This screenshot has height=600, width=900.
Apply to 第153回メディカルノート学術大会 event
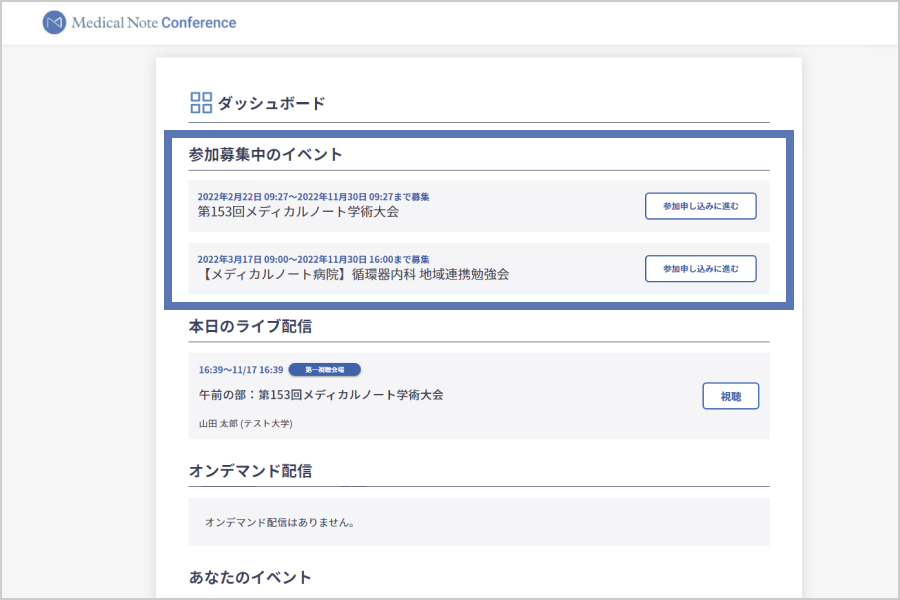(x=700, y=206)
